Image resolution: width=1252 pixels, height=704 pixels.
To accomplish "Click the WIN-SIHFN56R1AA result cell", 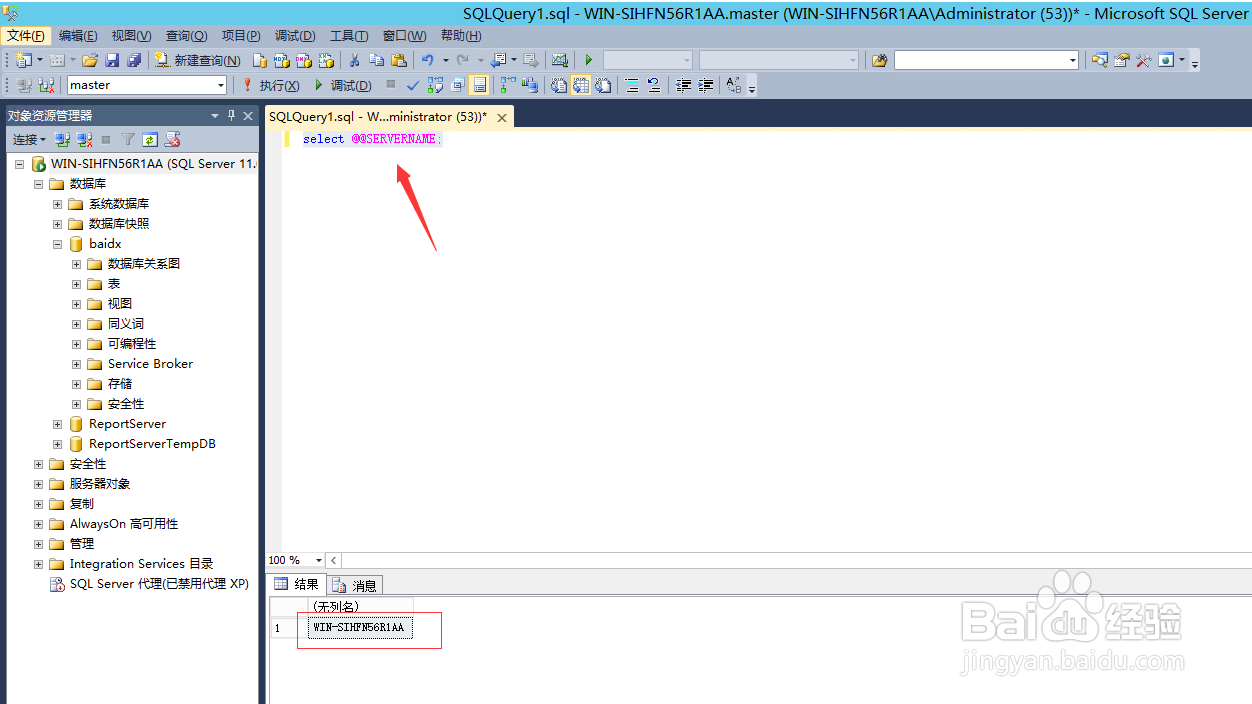I will pos(359,628).
